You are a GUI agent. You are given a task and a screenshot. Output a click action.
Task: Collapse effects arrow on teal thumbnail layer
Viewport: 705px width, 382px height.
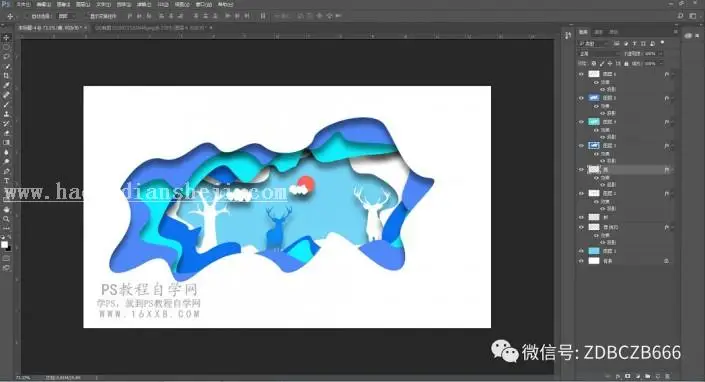[673, 122]
